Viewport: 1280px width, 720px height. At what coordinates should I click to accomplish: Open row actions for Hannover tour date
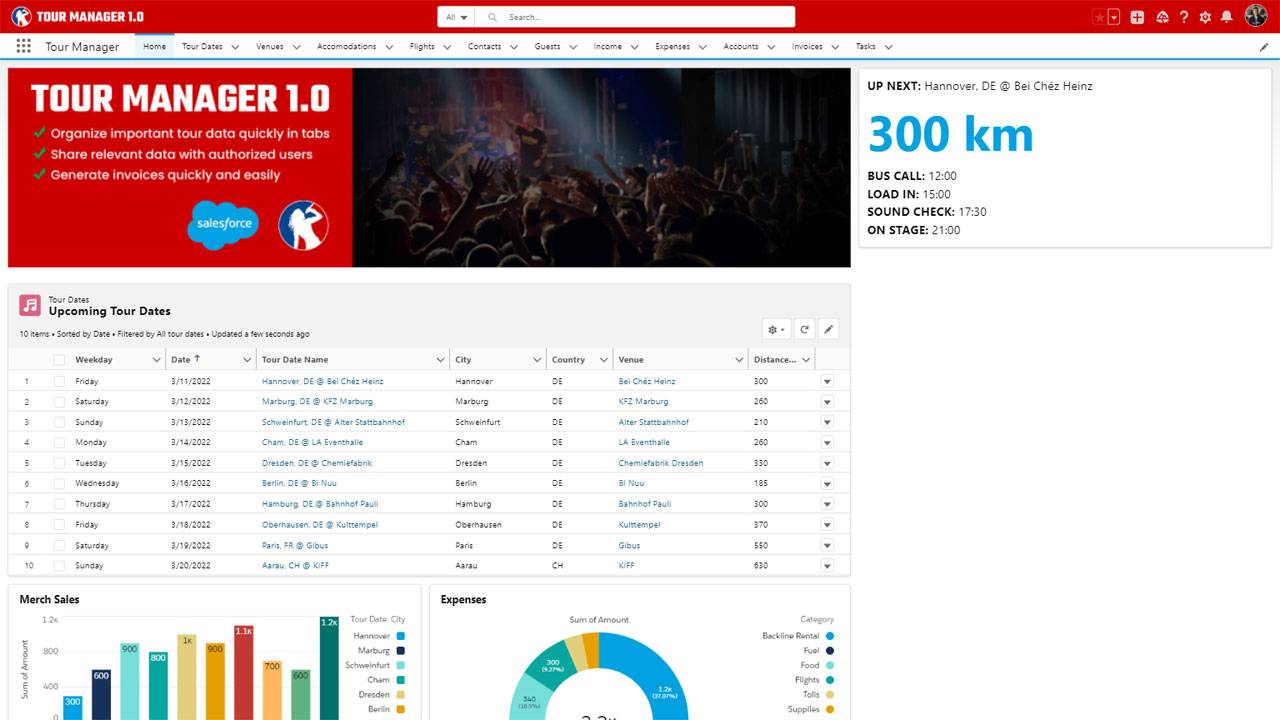(827, 381)
